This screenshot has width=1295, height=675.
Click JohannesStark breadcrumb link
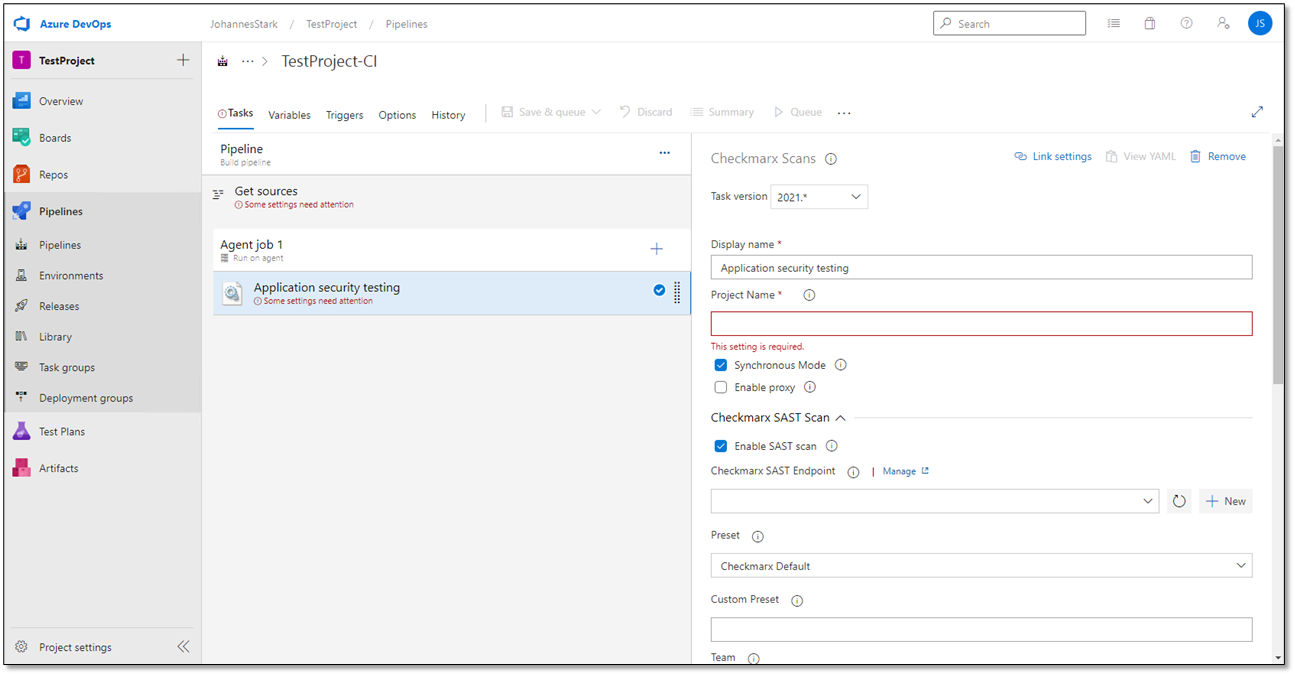(245, 24)
